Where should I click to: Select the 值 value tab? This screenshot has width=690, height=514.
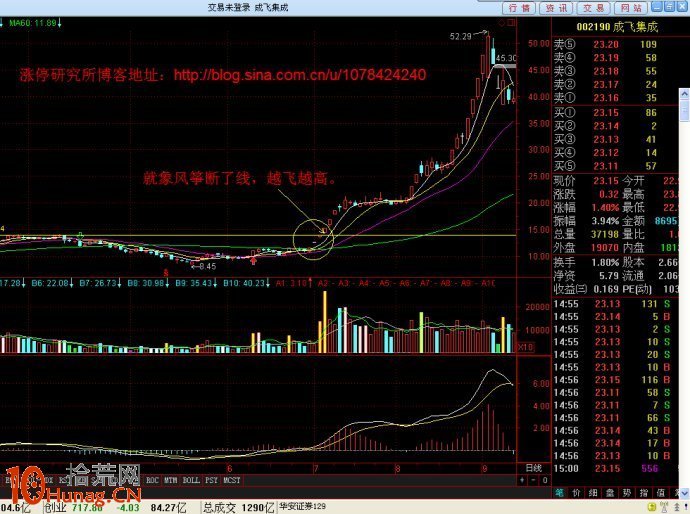pos(661,493)
